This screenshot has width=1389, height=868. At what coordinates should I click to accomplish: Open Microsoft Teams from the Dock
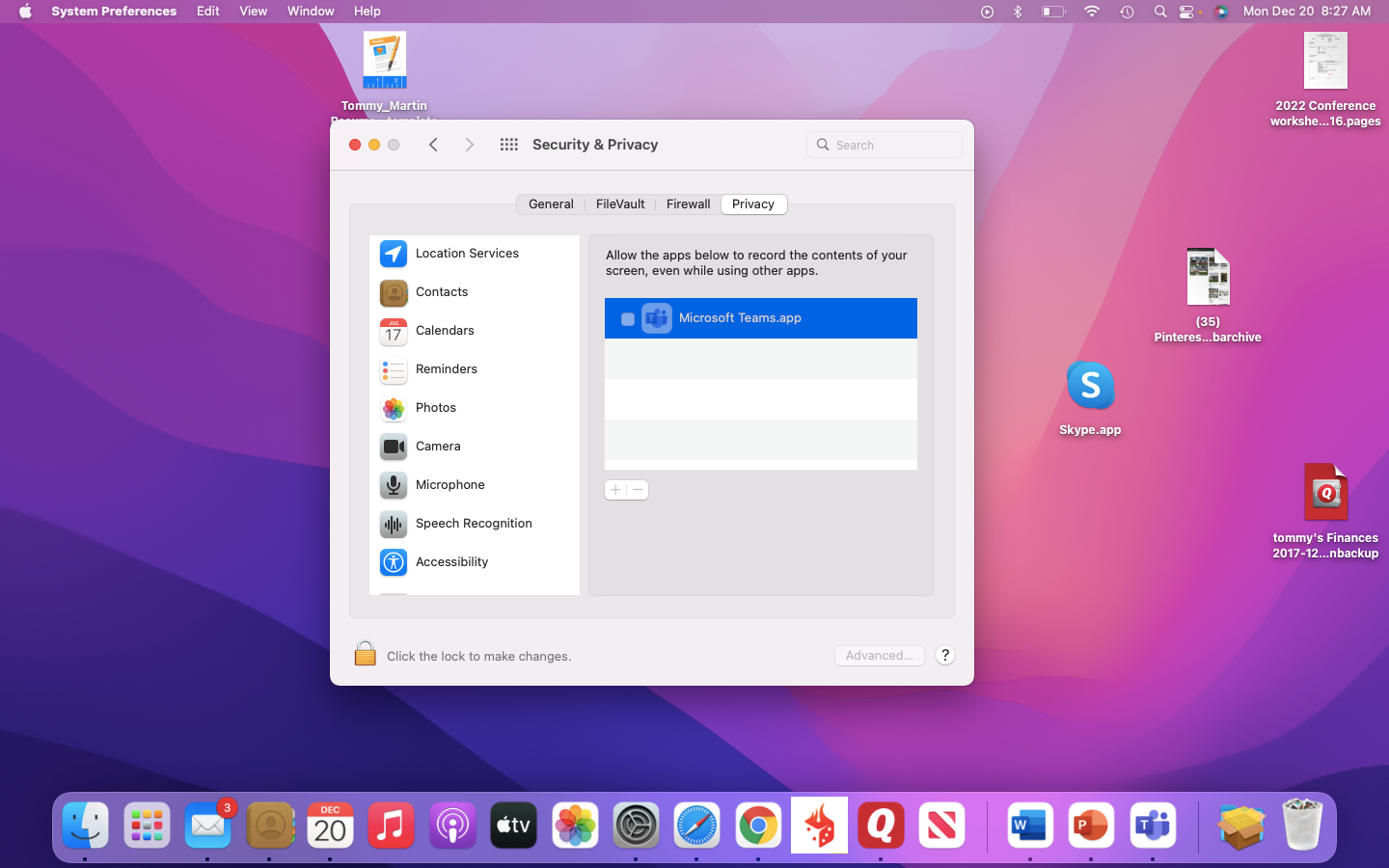click(x=1153, y=827)
